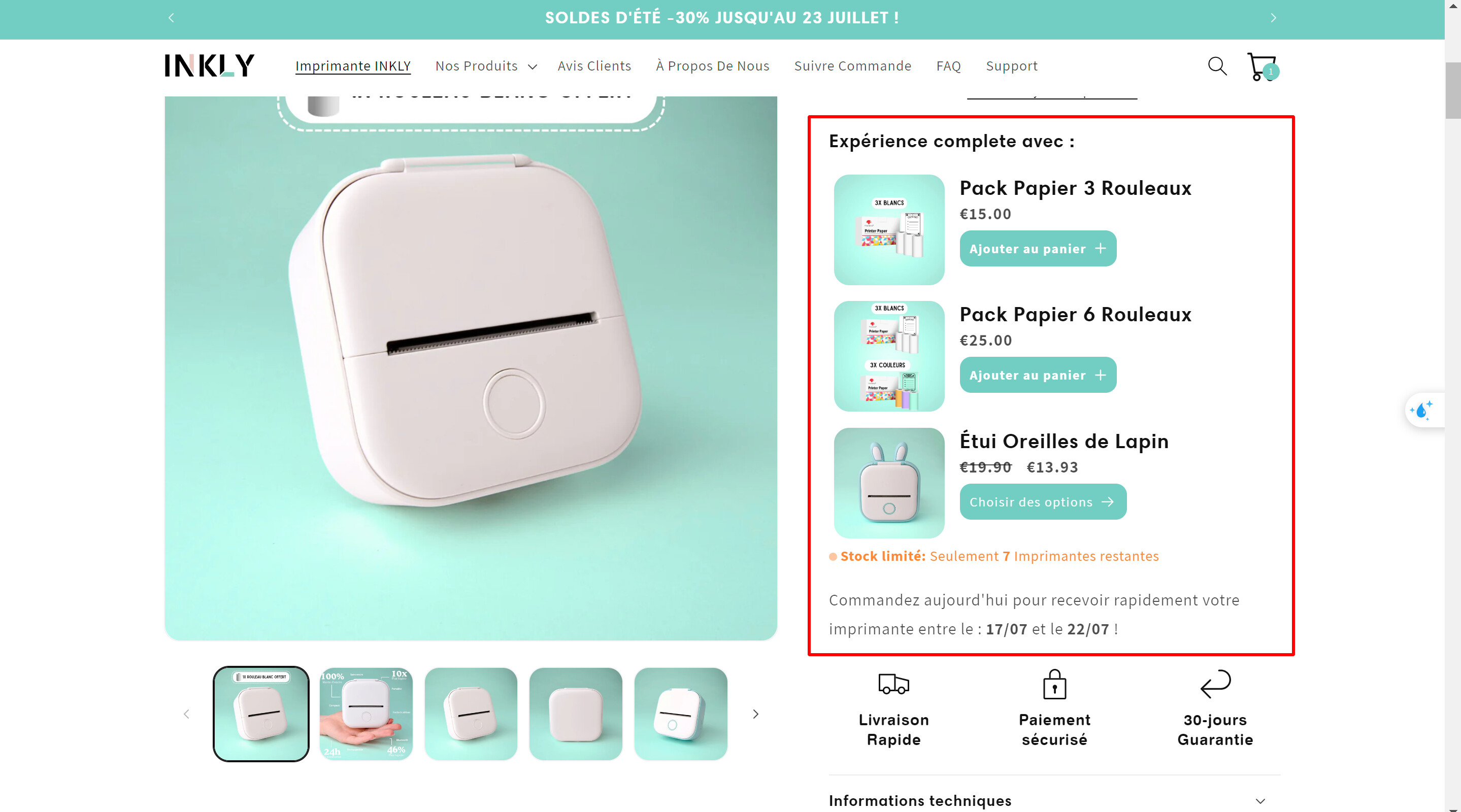
Task: Choose options for Étui Oreilles de Lapin
Action: 1042,502
